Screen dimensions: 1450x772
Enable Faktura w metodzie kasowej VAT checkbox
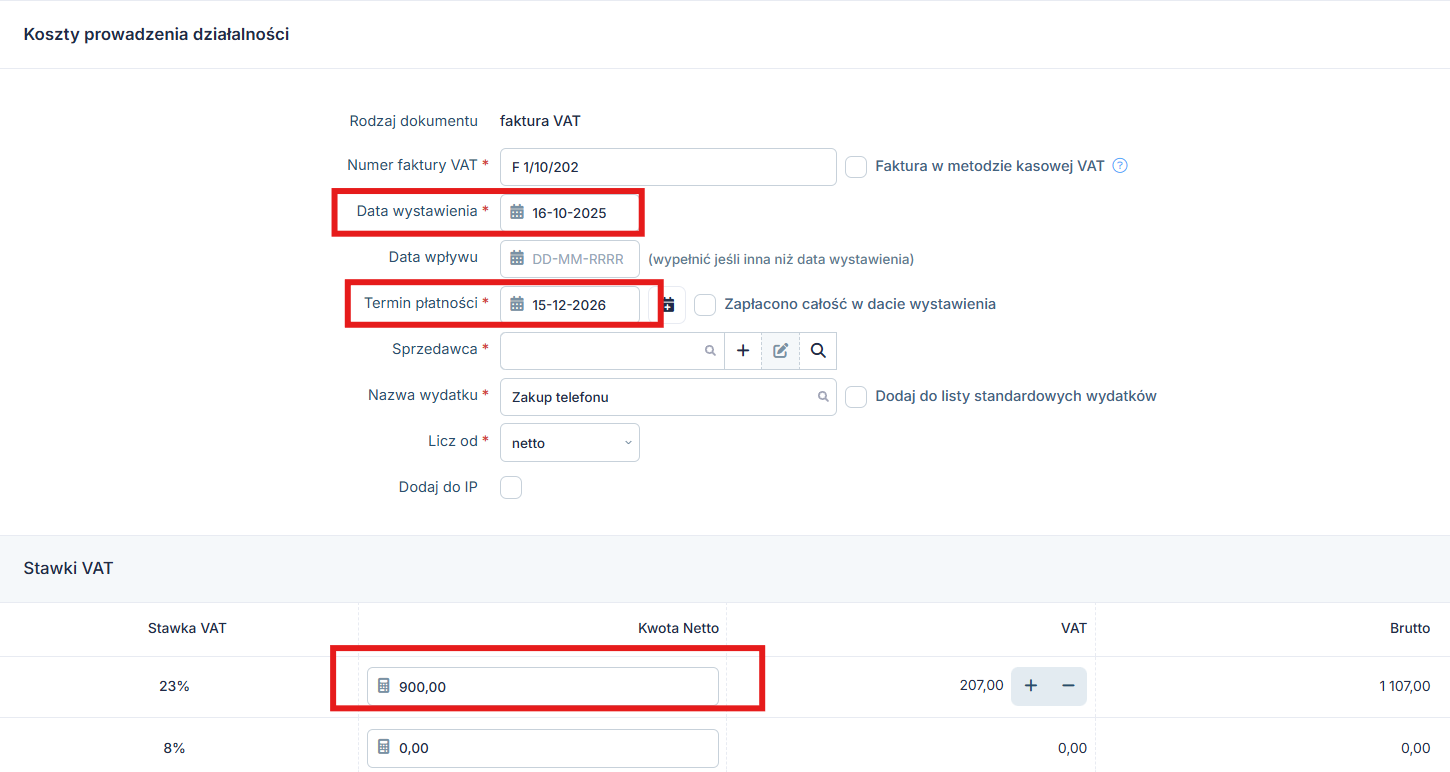coord(856,167)
